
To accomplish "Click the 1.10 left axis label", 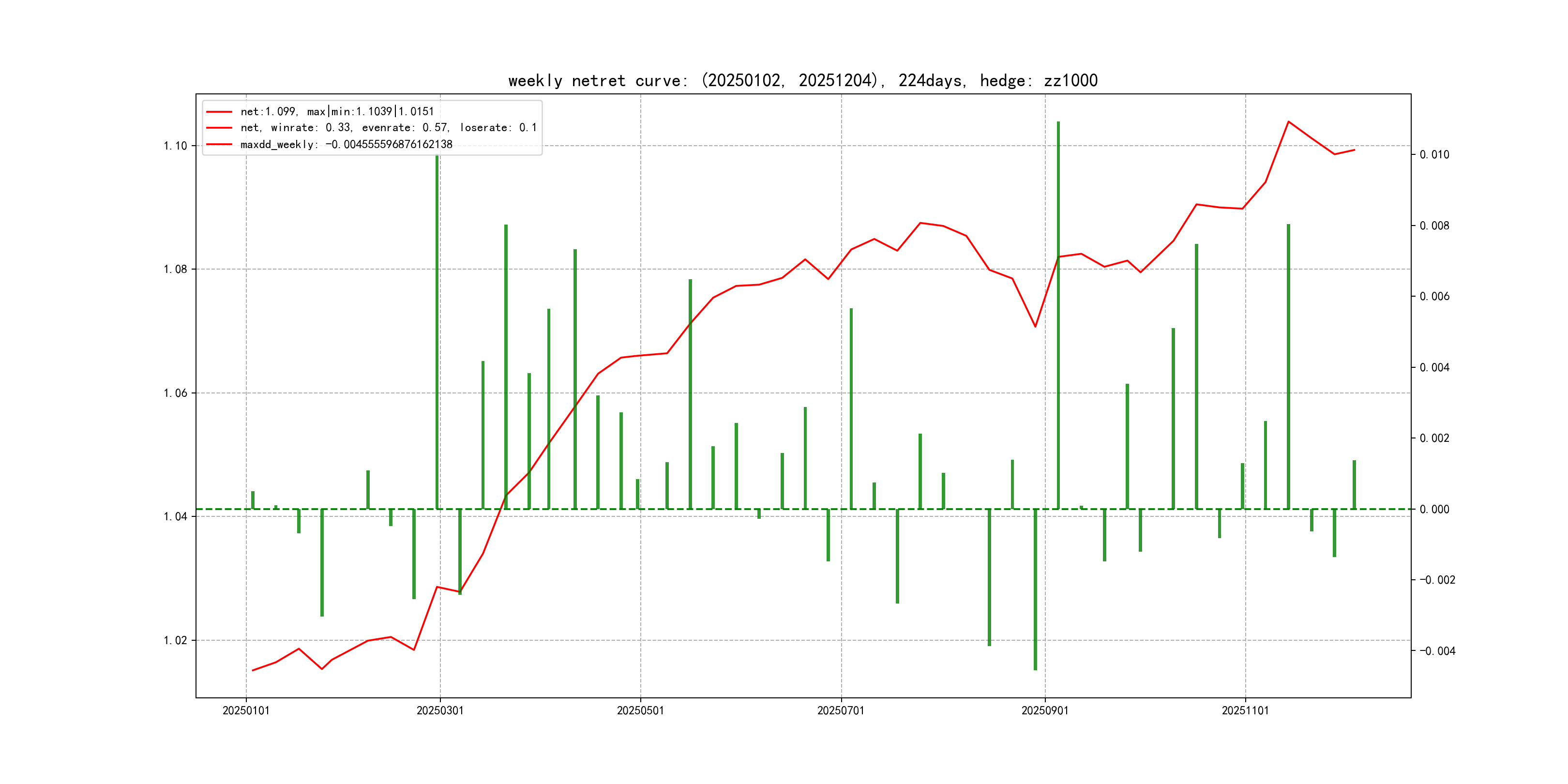I will point(175,146).
